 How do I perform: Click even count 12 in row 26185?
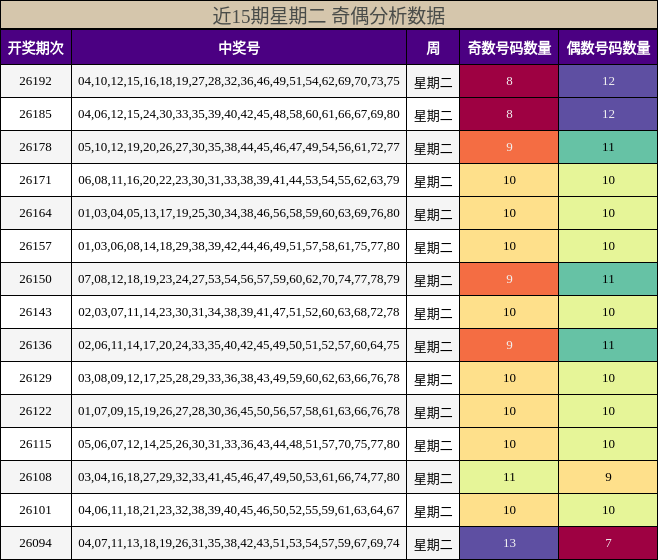pyautogui.click(x=608, y=114)
